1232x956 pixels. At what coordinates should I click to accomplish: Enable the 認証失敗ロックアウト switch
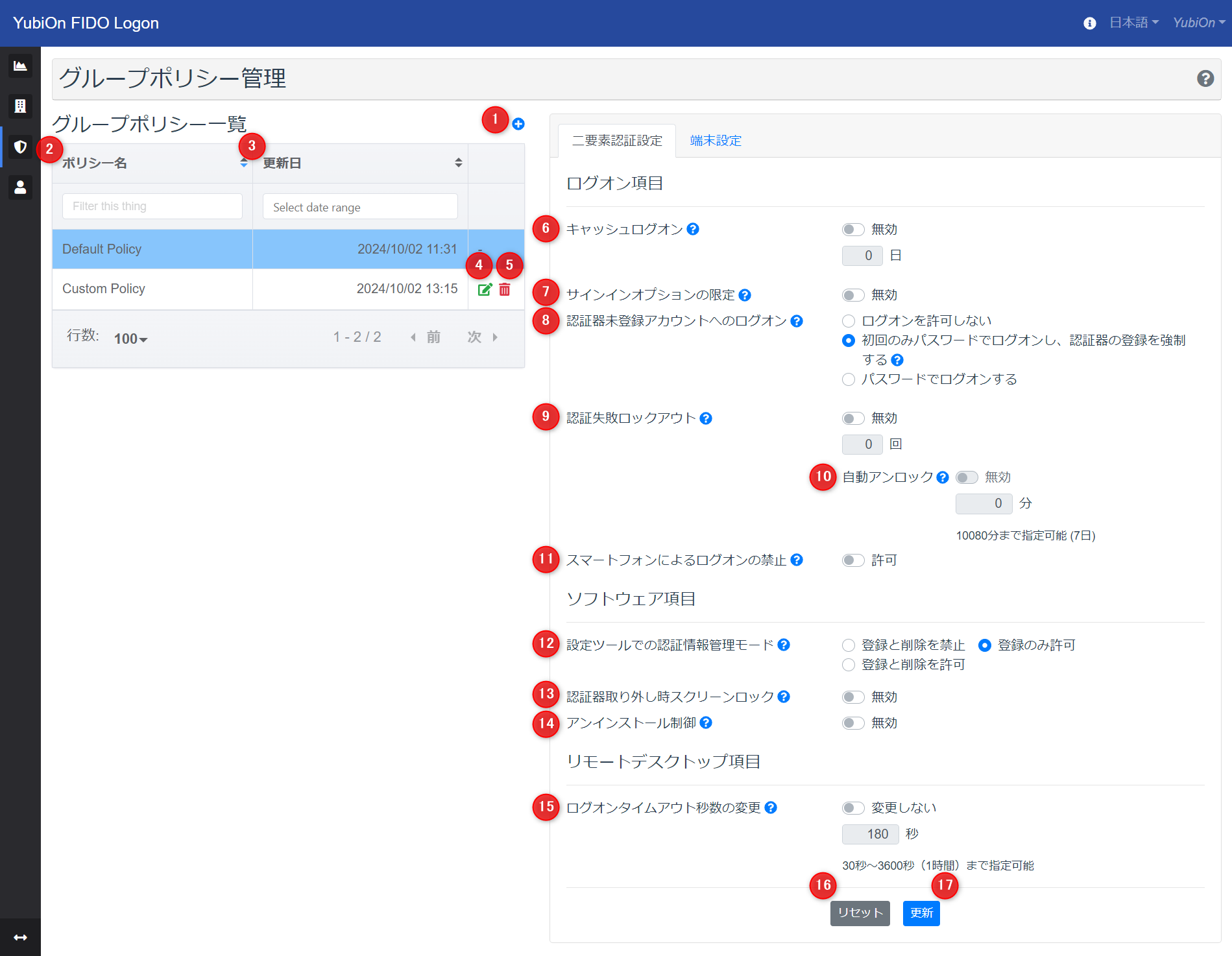pos(852,418)
